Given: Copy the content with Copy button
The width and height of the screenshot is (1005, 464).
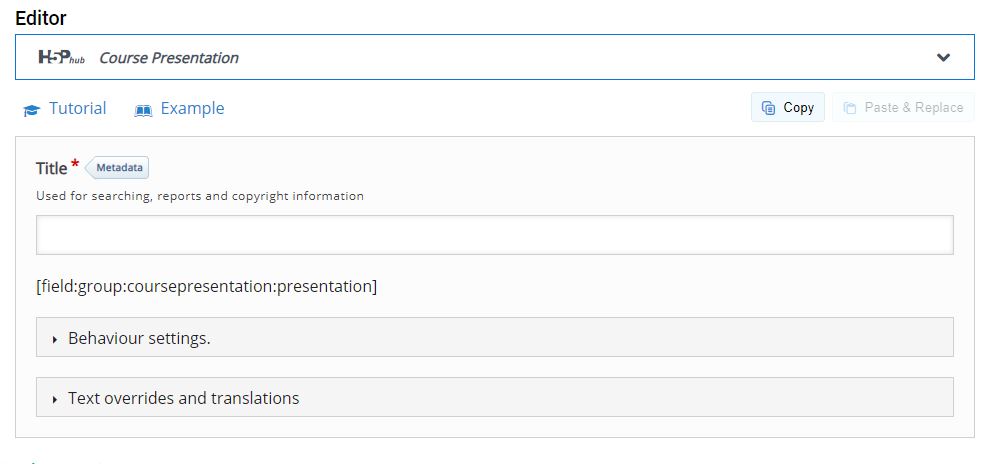Looking at the screenshot, I should (788, 107).
